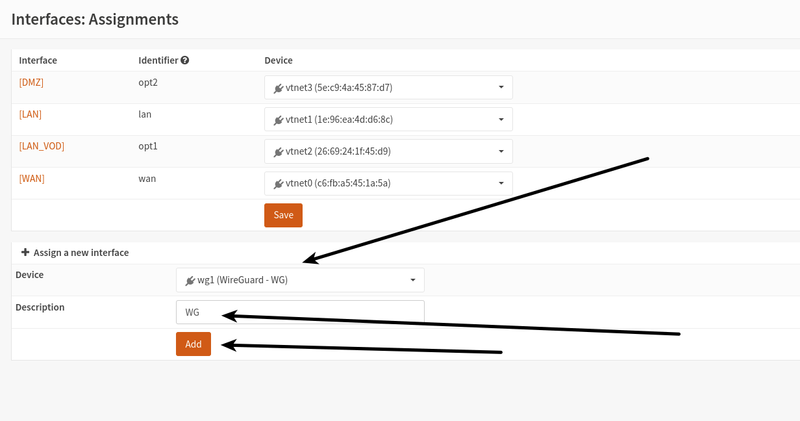
Task: Expand the LAN device dropdown arrow
Action: click(500, 120)
